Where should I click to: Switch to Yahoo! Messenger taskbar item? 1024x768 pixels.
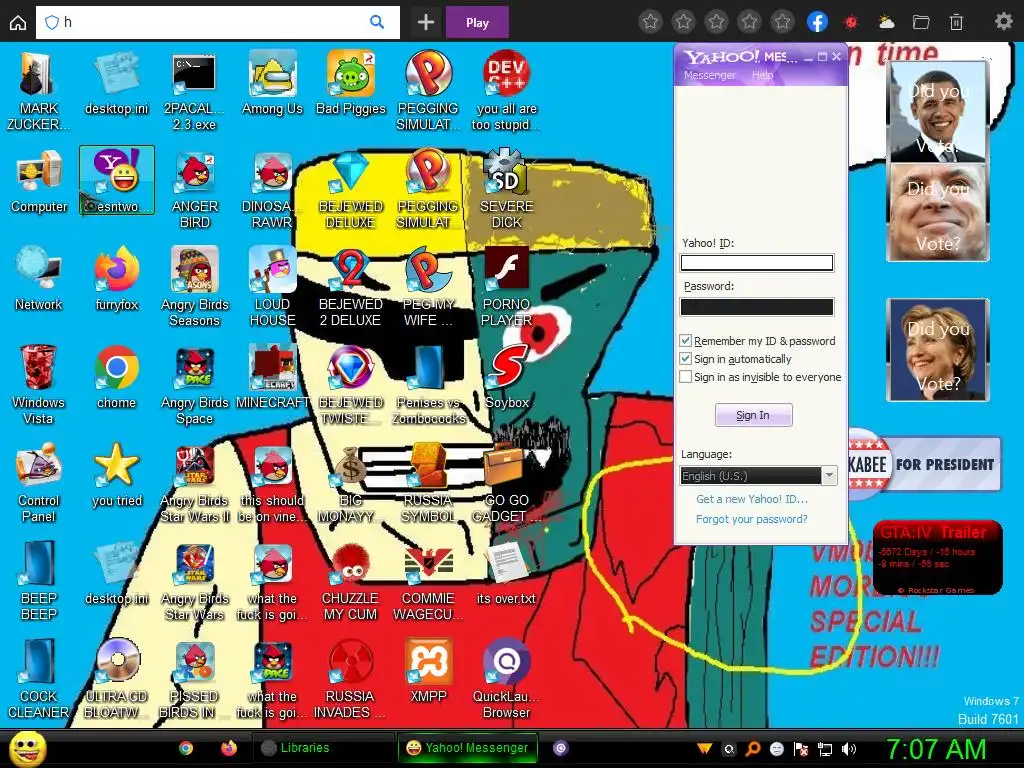468,748
